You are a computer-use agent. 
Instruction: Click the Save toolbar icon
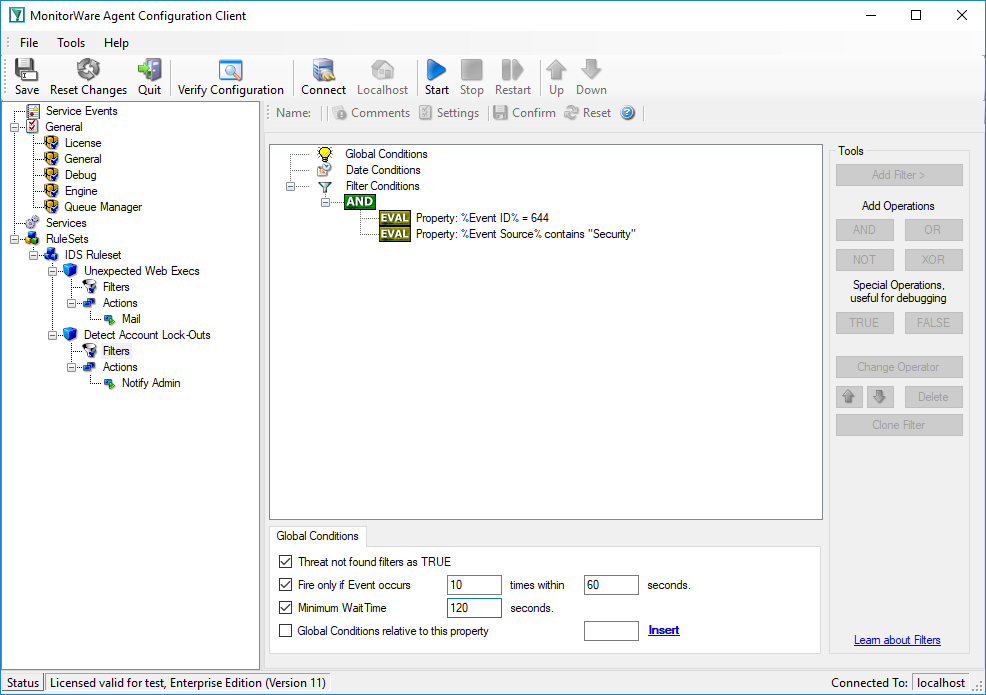(26, 70)
